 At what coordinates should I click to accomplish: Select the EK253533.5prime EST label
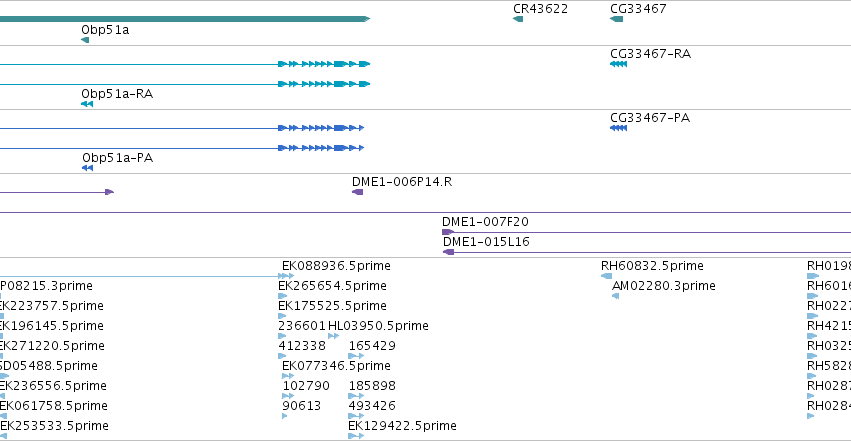(54, 426)
